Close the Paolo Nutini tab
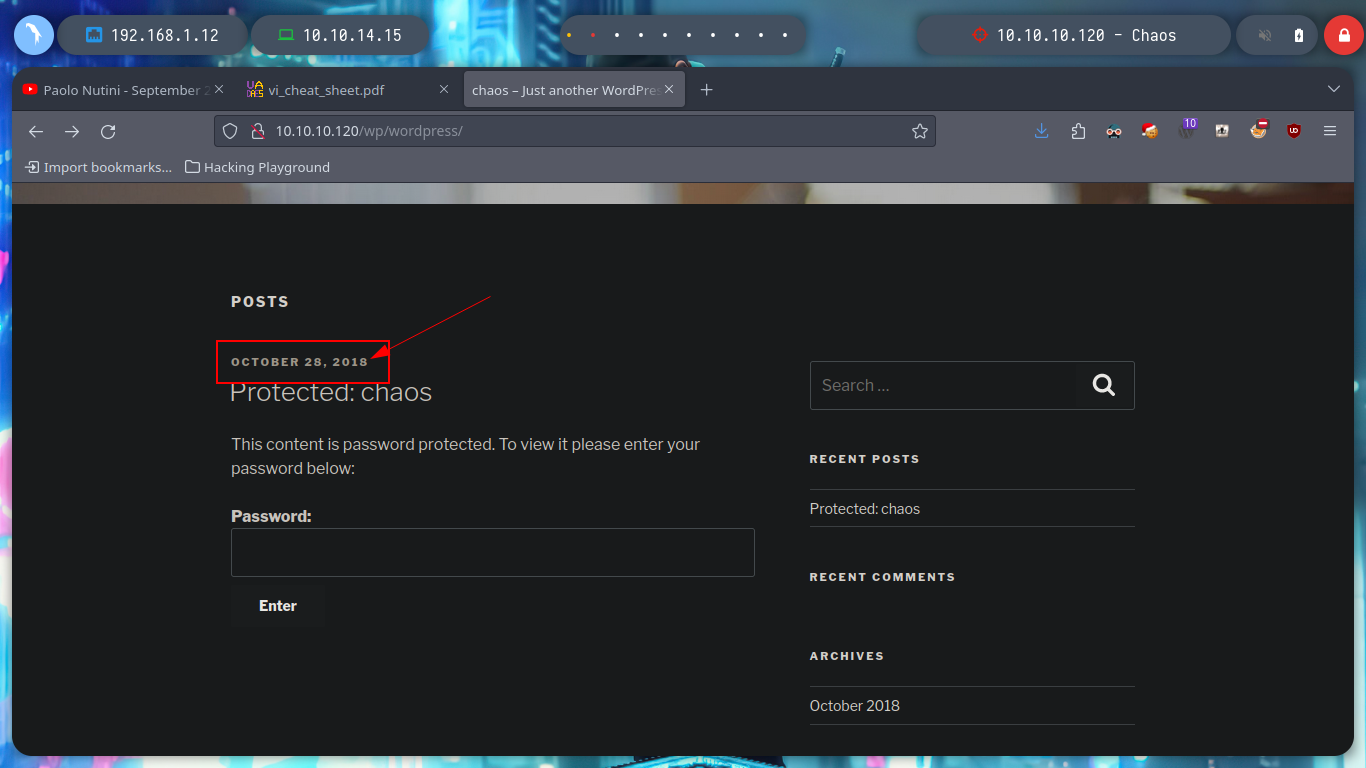The image size is (1366, 768). (219, 89)
